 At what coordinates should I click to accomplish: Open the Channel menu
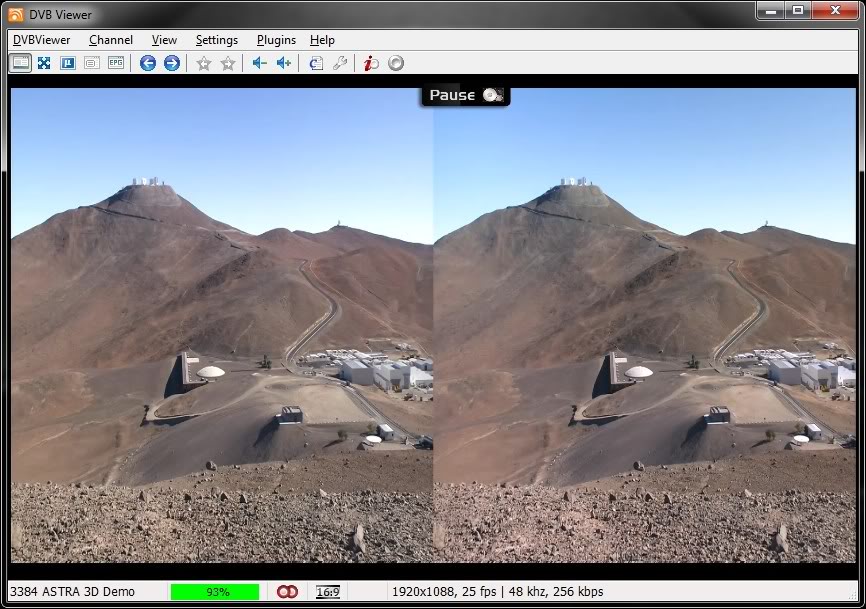(x=111, y=40)
